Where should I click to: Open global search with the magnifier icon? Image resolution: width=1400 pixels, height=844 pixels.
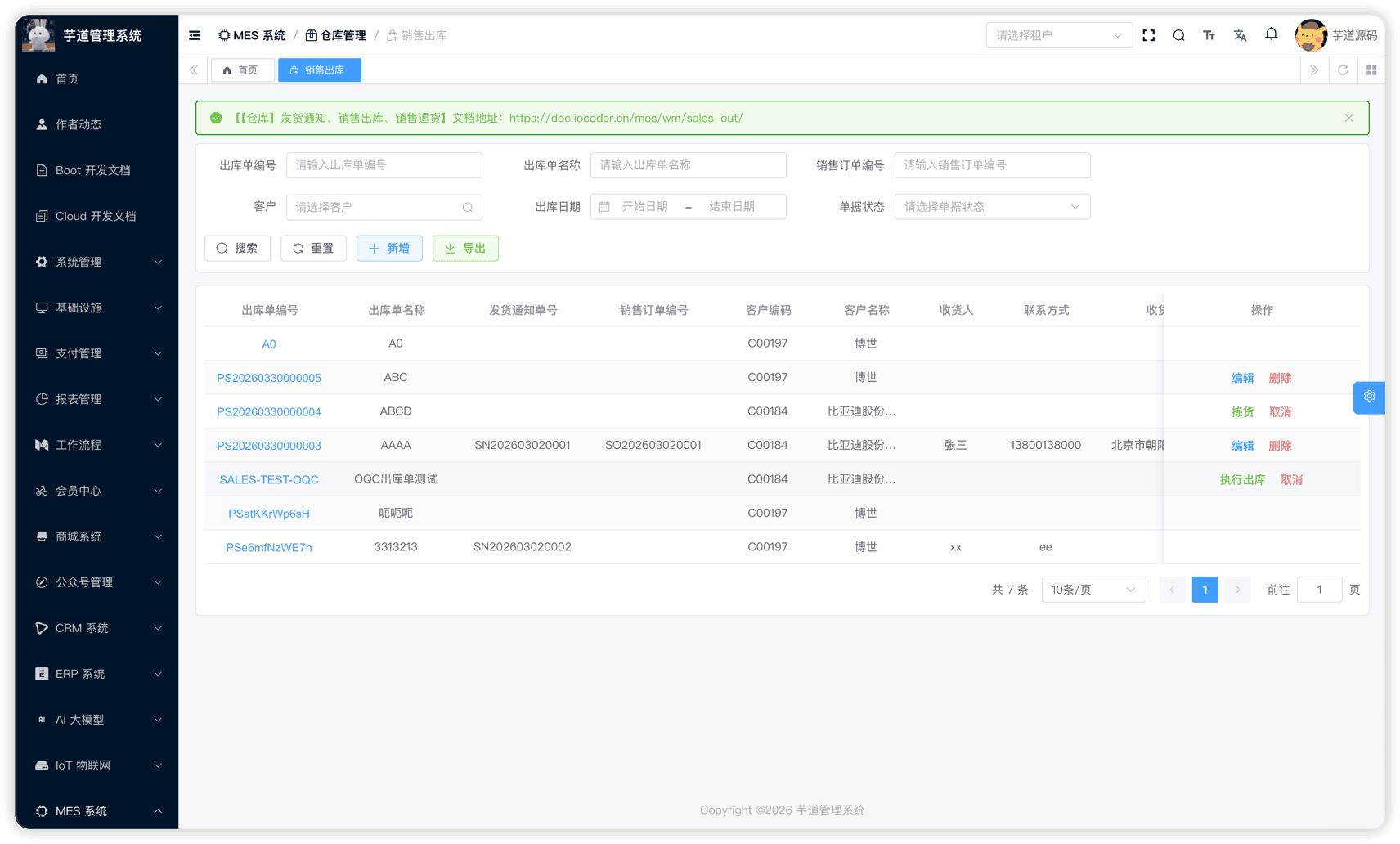(1178, 35)
